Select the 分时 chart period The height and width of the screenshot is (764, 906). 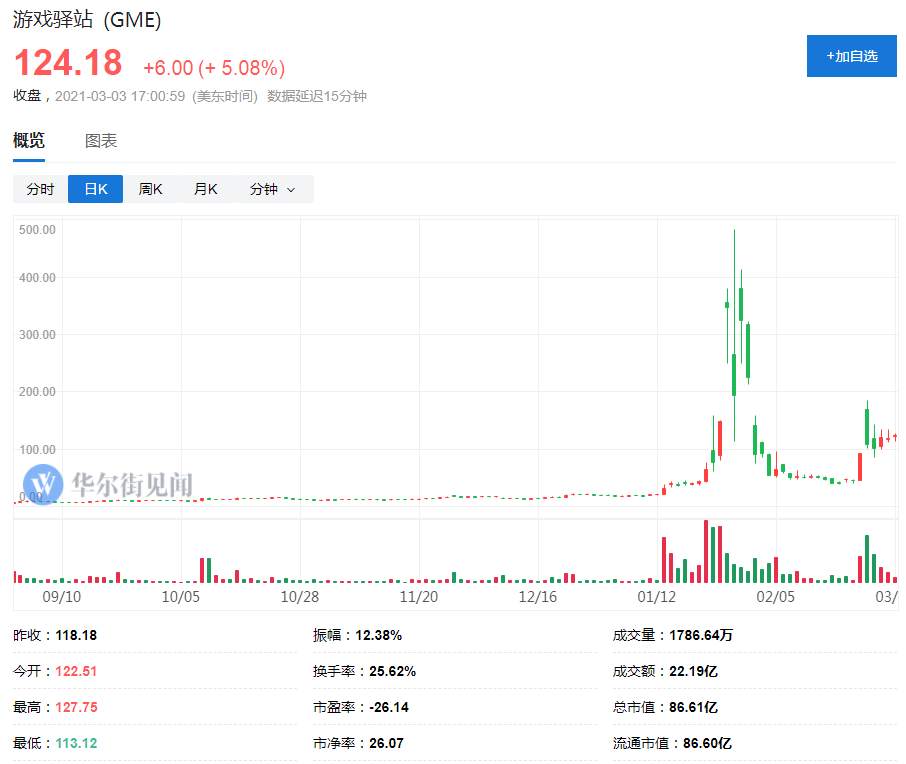[x=40, y=189]
